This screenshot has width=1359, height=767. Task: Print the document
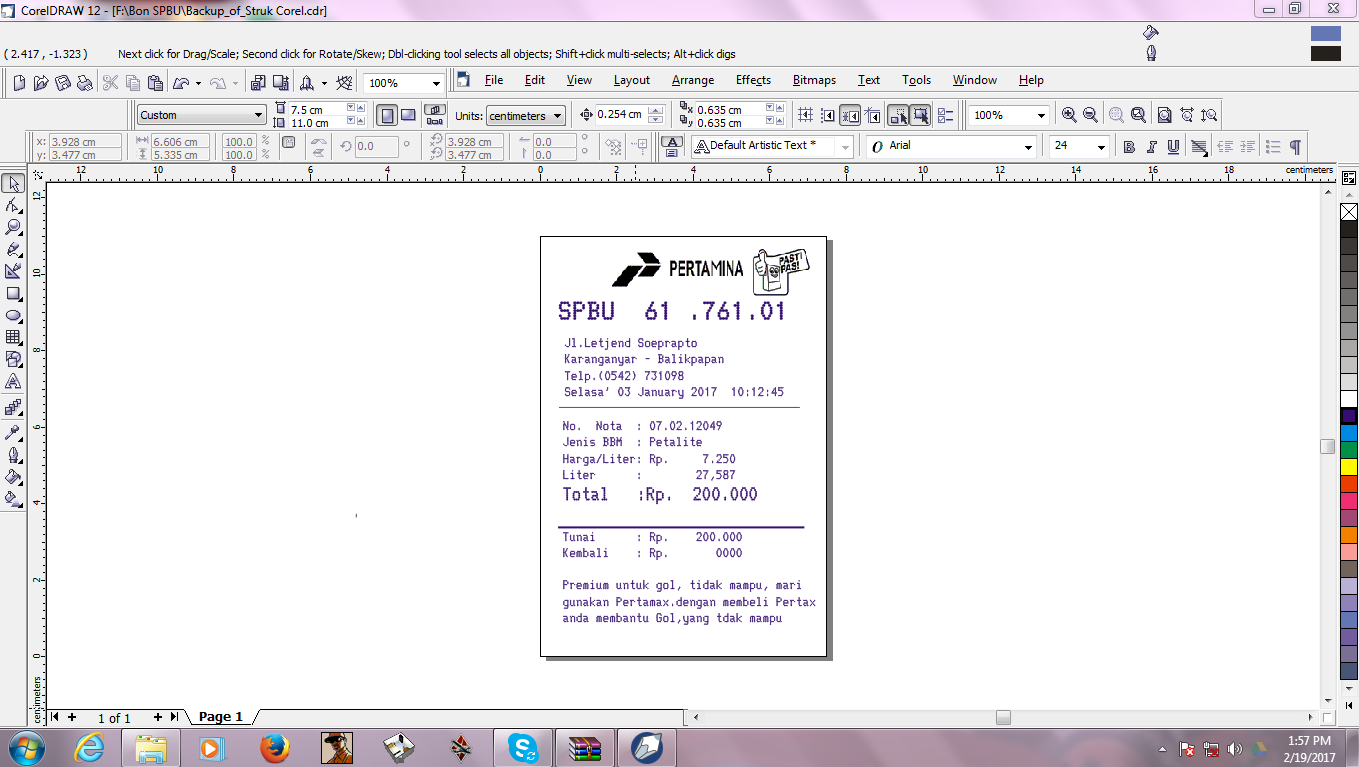(85, 83)
